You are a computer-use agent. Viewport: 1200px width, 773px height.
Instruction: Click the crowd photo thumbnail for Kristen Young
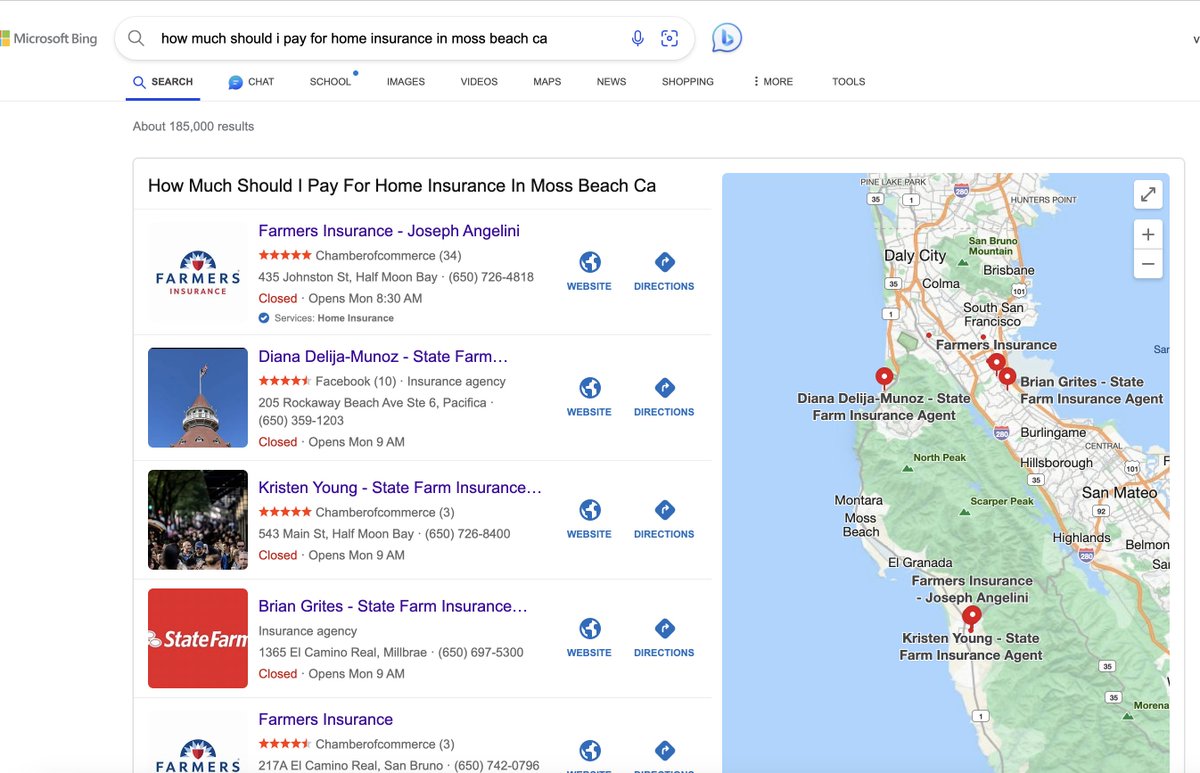pos(197,520)
